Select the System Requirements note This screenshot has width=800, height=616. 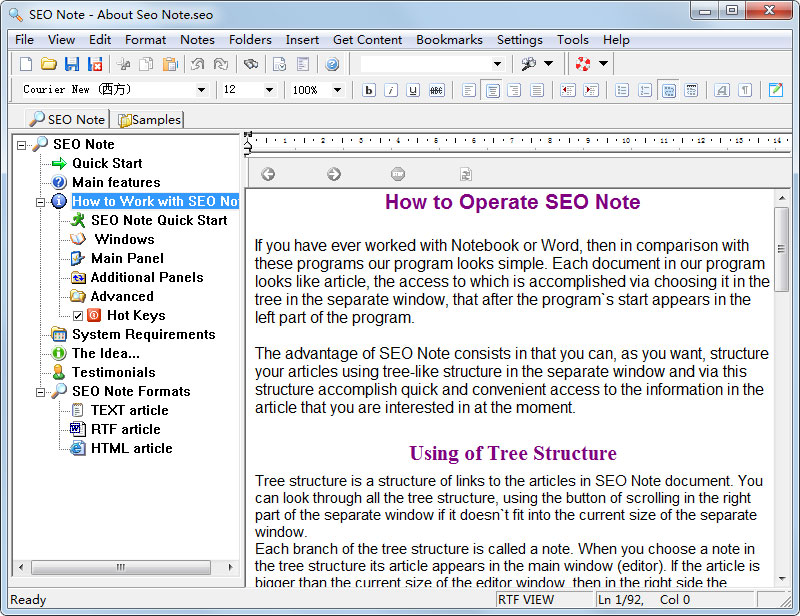143,334
